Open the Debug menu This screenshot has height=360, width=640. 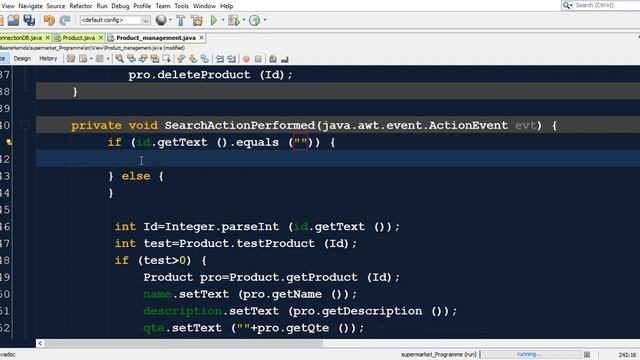(x=120, y=6)
